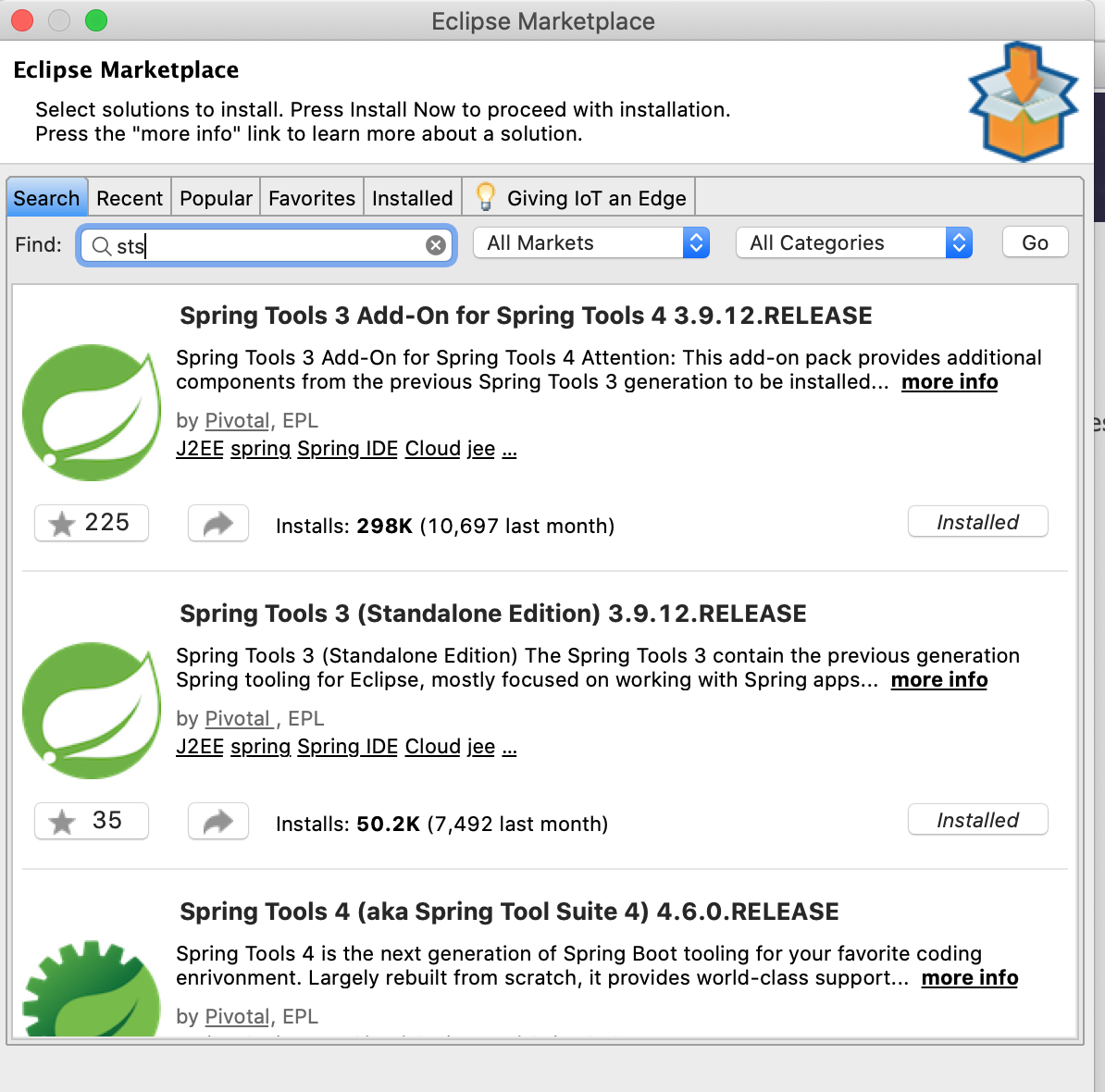Click Spring IDE tag under Standalone Edition

coord(347,747)
